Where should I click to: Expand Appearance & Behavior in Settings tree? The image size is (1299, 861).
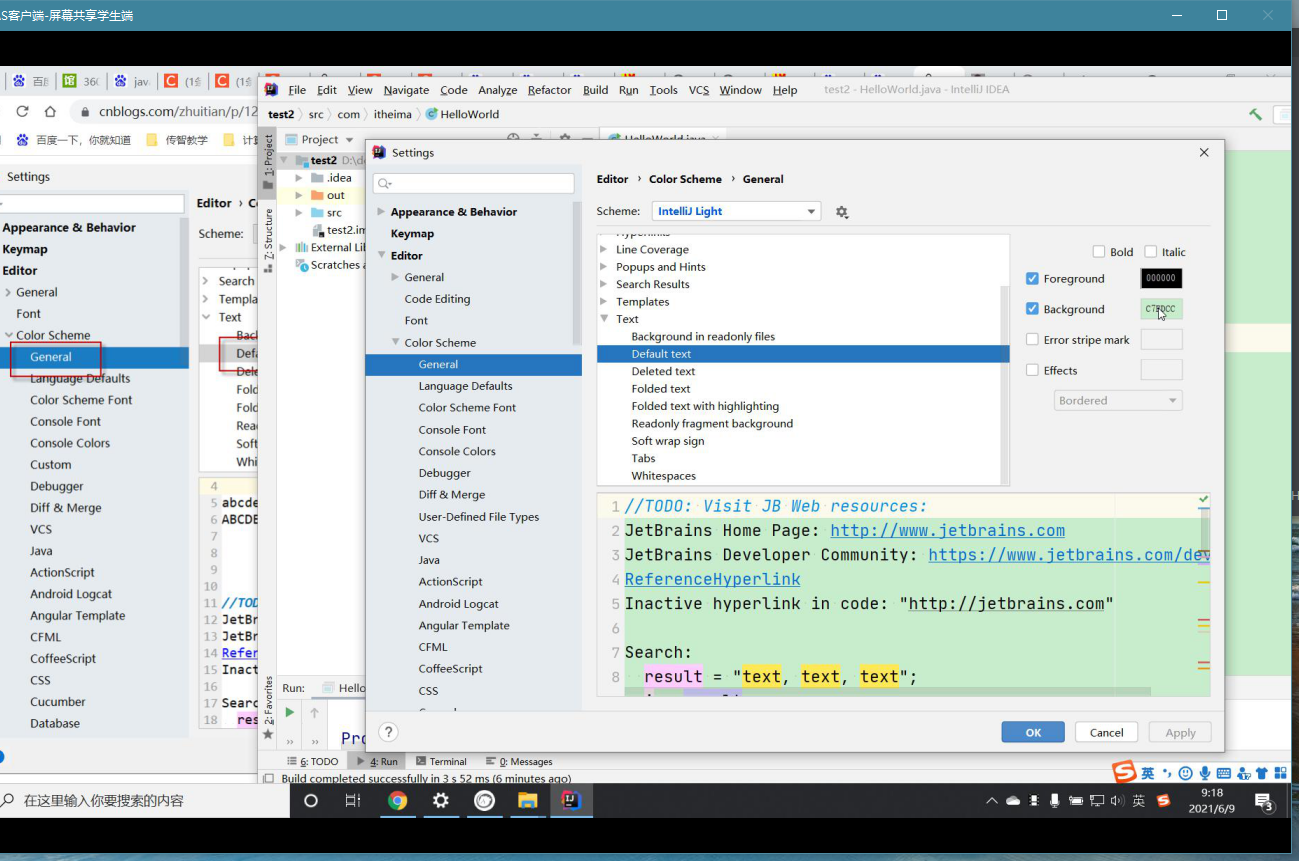click(381, 212)
